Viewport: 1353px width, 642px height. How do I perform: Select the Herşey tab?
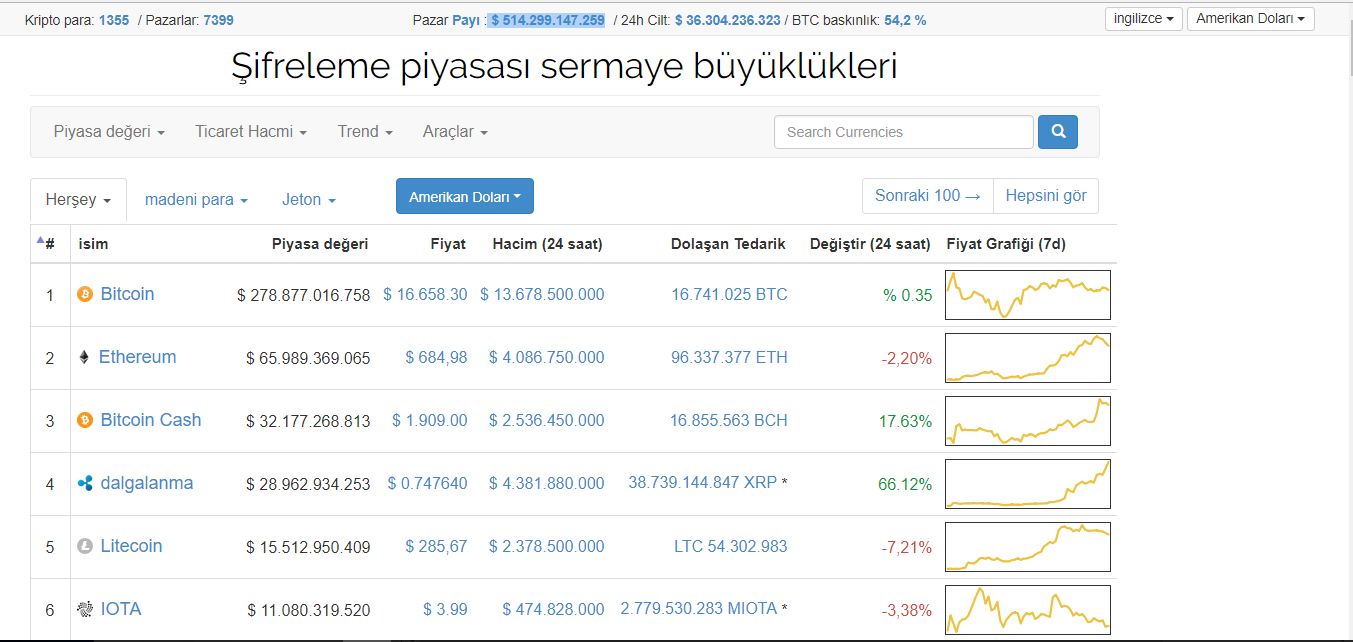(78, 200)
